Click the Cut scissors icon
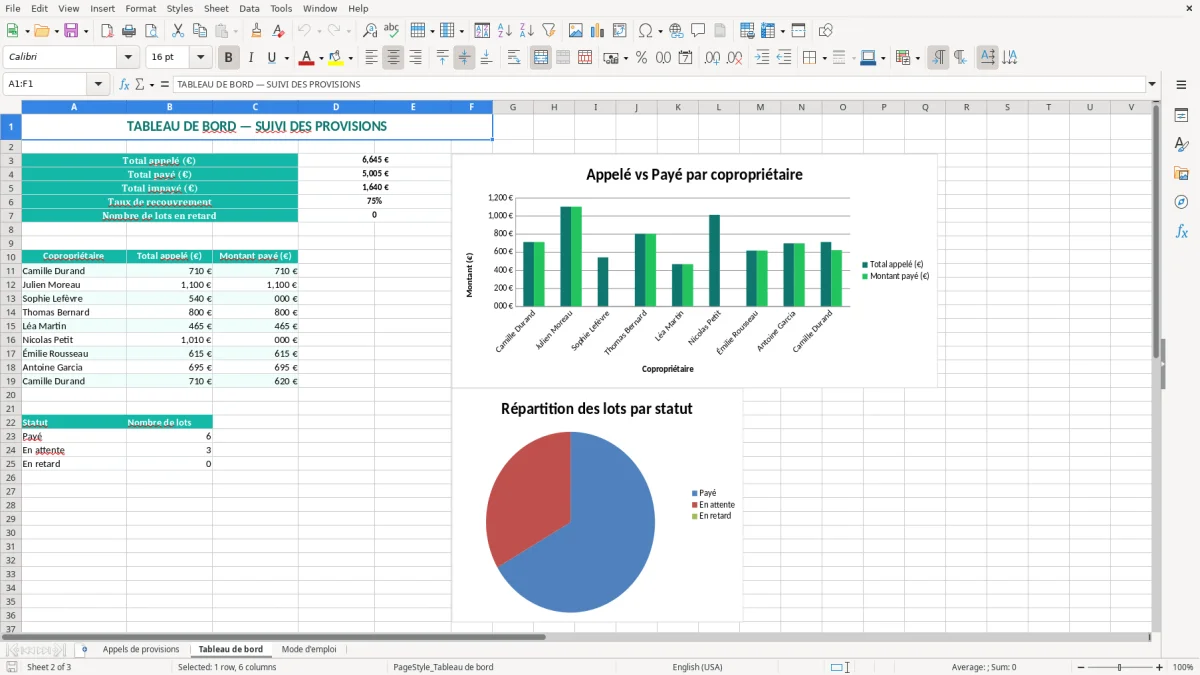Image resolution: width=1200 pixels, height=675 pixels. tap(177, 31)
